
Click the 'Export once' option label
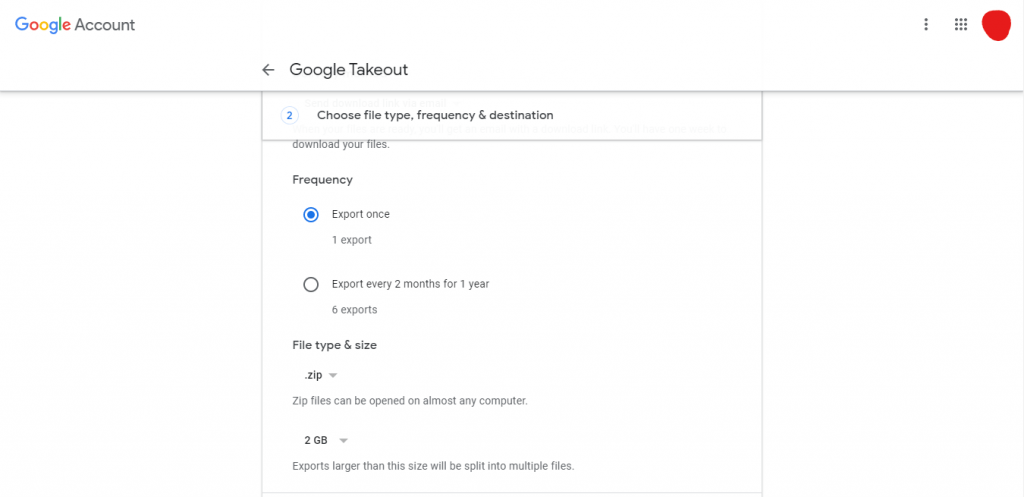[360, 214]
